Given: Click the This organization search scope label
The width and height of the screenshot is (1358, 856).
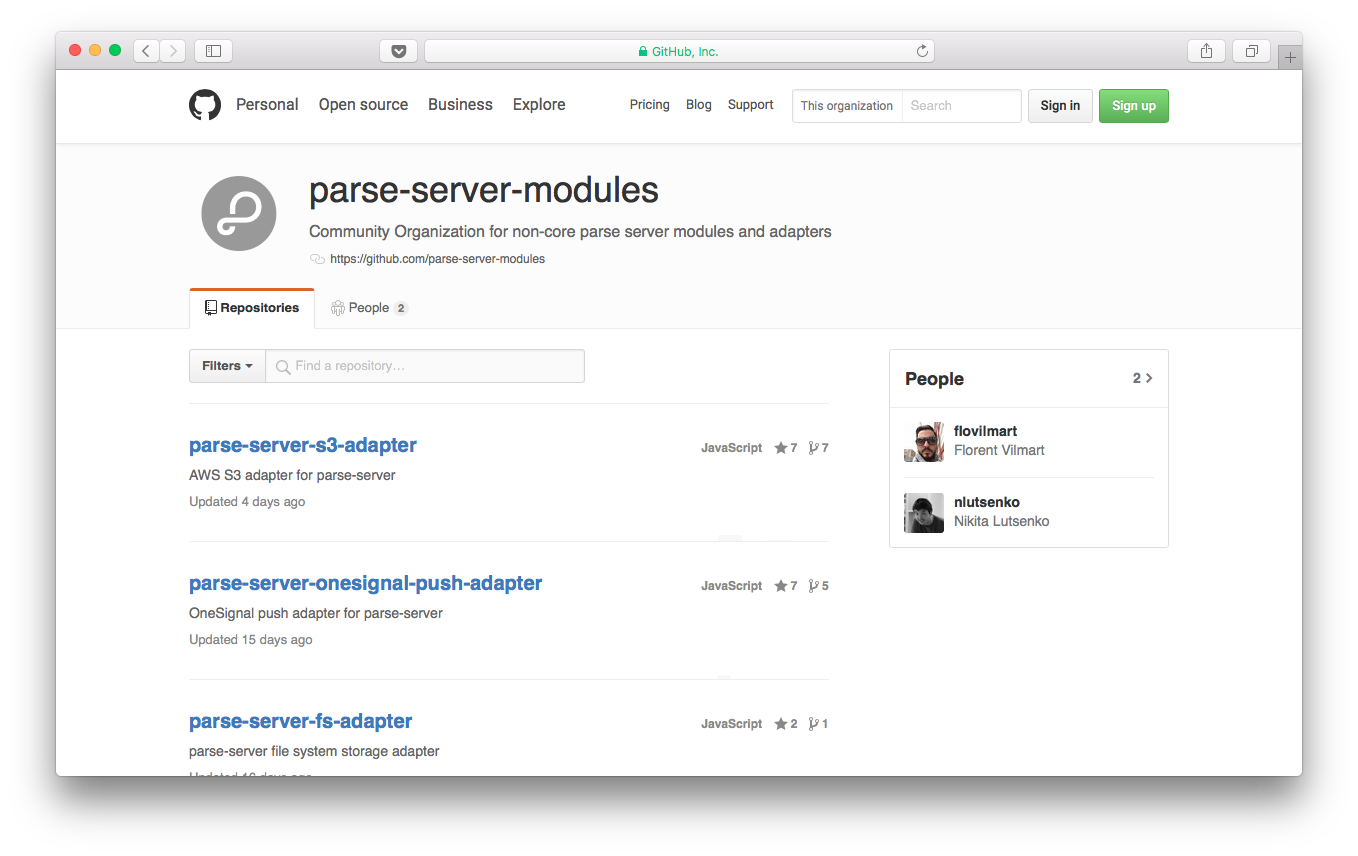Looking at the screenshot, I should [x=847, y=106].
